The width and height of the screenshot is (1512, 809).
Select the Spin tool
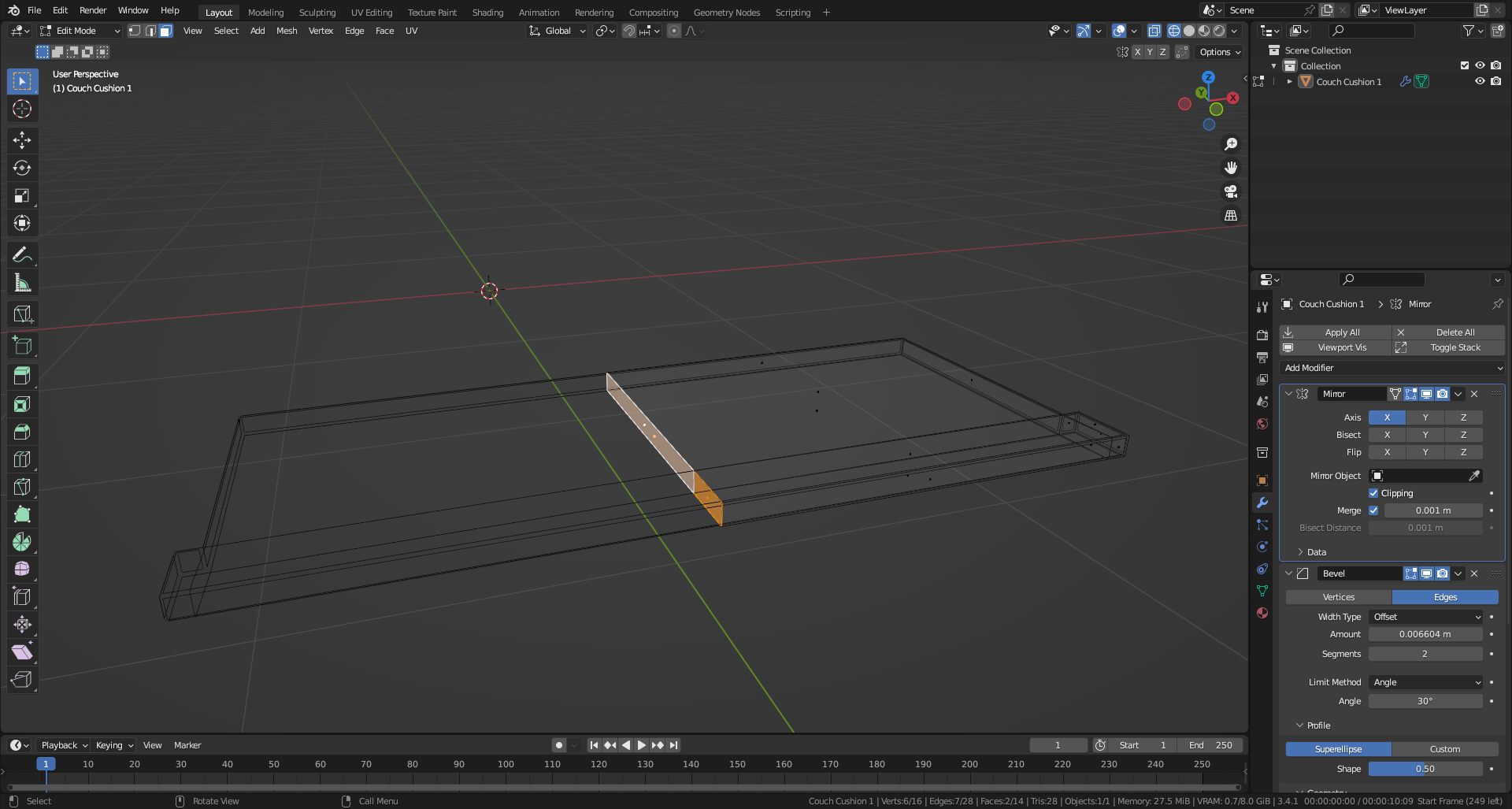tap(22, 542)
